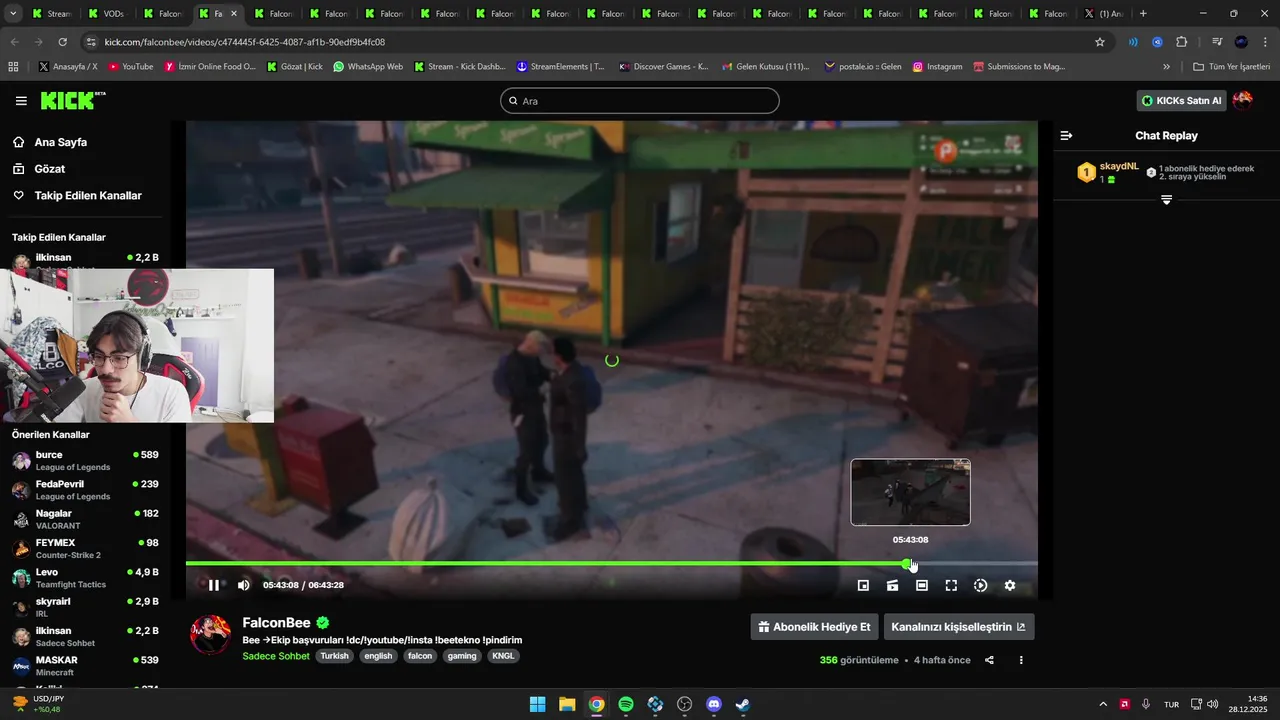Click Kanalınızı kişiselleştirin button

tap(958, 627)
